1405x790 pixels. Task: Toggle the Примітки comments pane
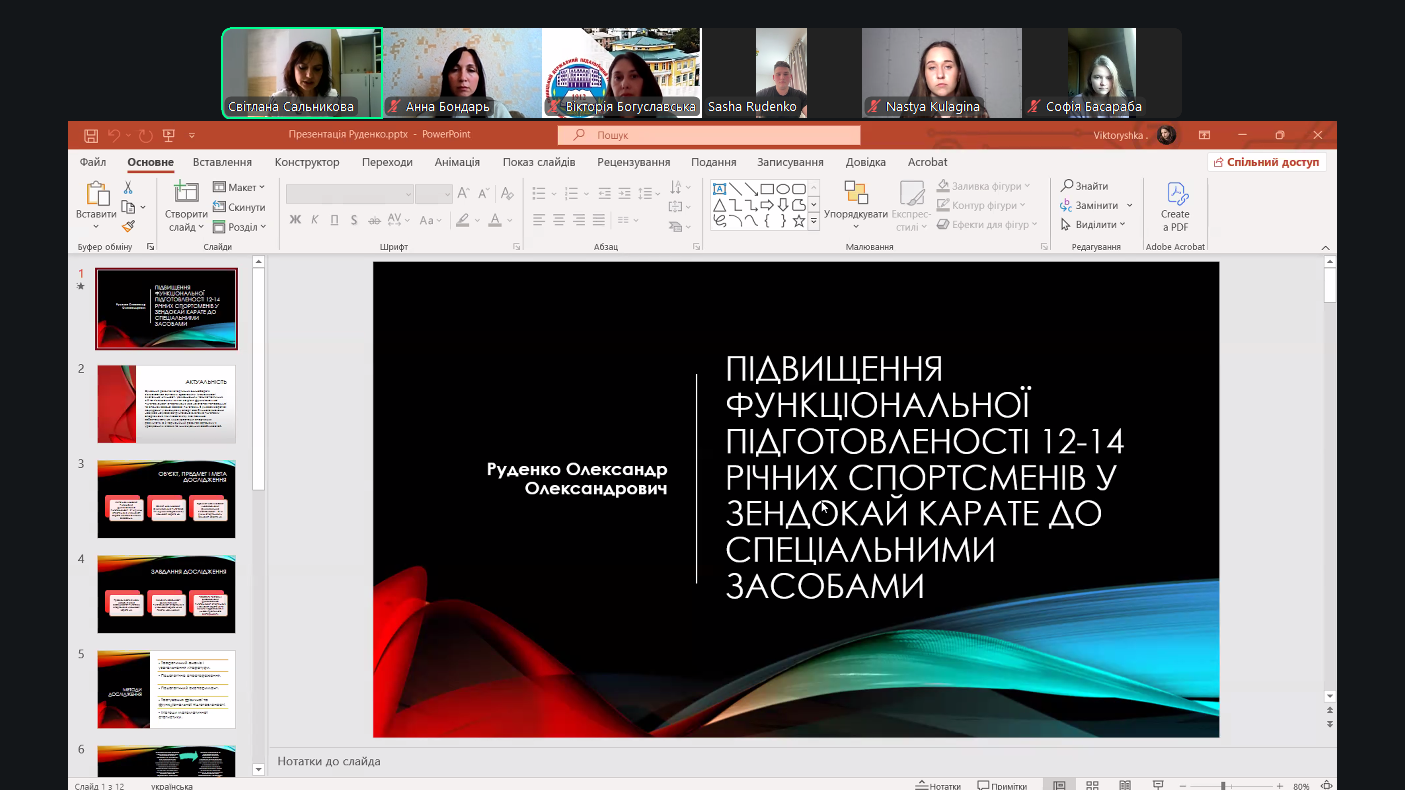(x=1002, y=785)
